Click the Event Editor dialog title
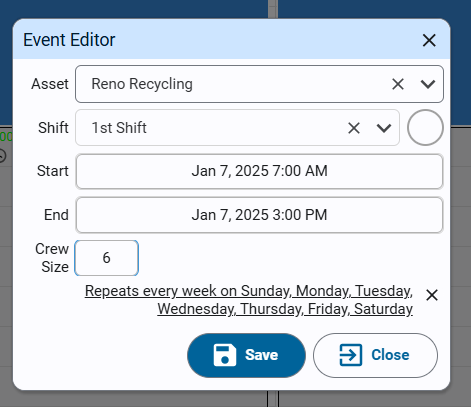The width and height of the screenshot is (471, 407). [69, 40]
